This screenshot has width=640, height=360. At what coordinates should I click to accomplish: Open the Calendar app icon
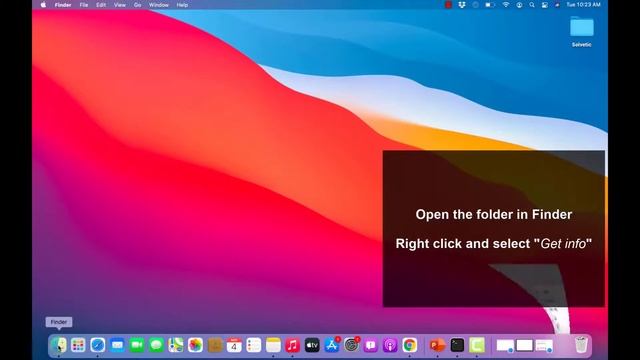(x=234, y=345)
